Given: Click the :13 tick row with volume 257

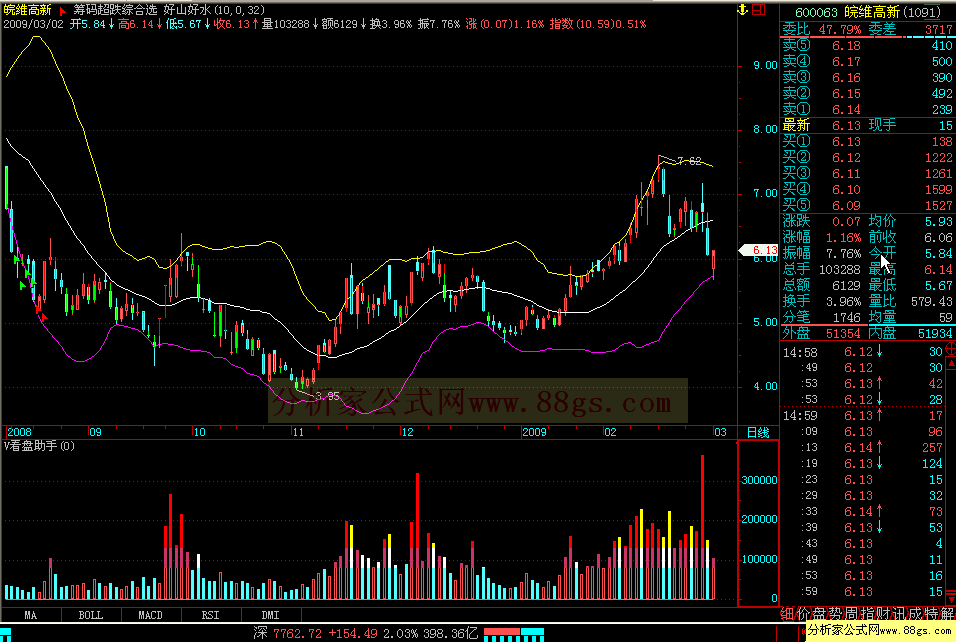Looking at the screenshot, I should coord(863,448).
